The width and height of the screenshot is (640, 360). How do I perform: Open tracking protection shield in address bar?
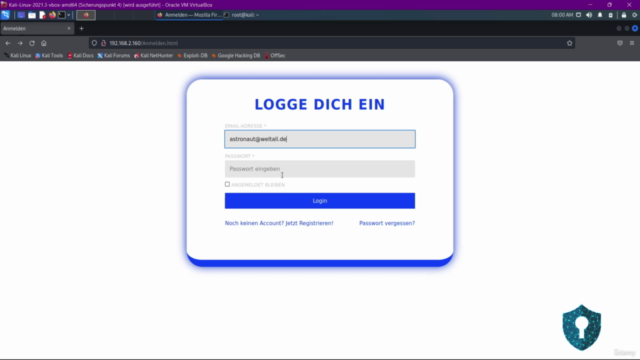click(x=94, y=43)
